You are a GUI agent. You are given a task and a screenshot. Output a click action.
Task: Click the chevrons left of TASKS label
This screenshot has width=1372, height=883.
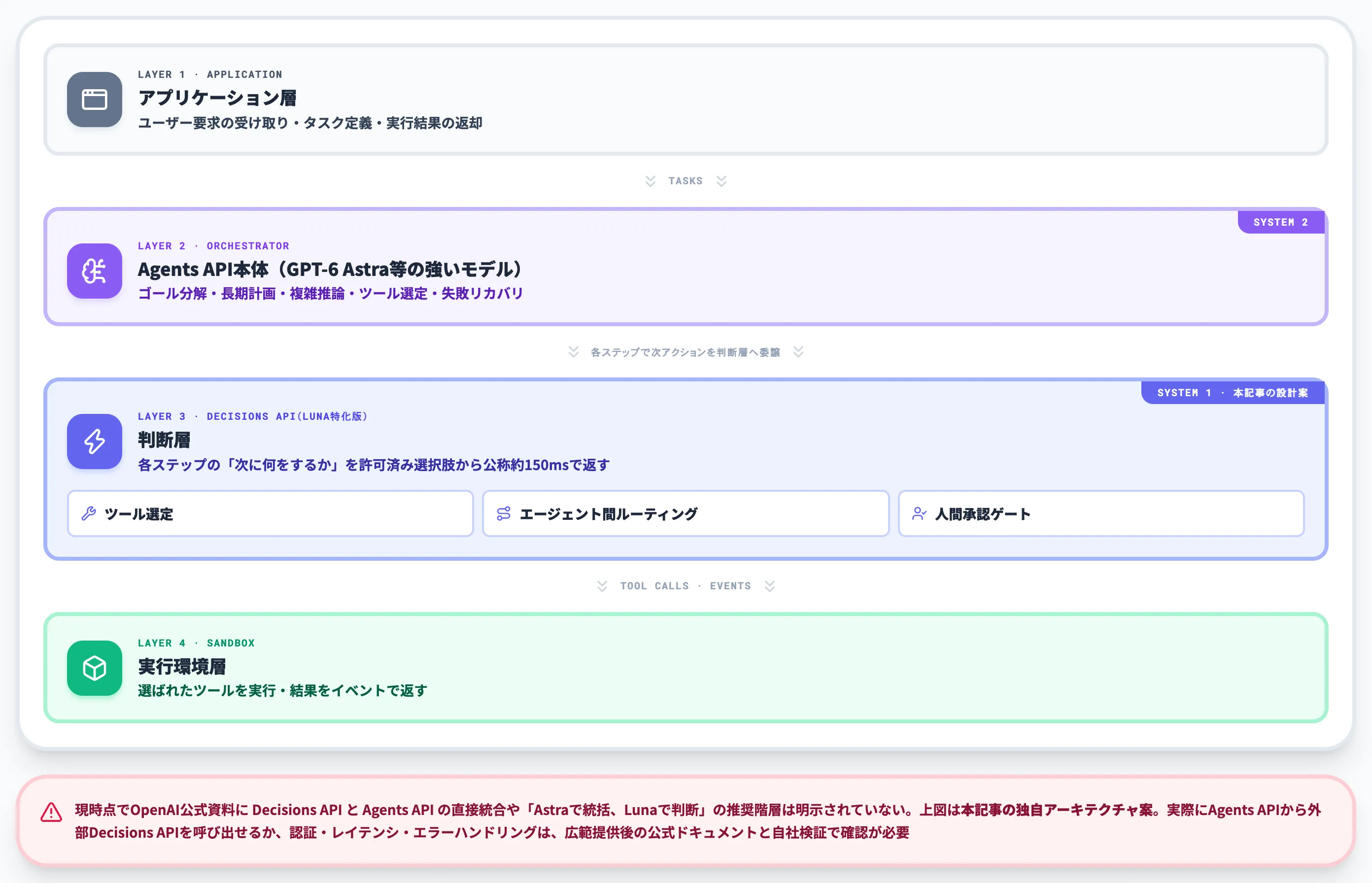(x=650, y=181)
